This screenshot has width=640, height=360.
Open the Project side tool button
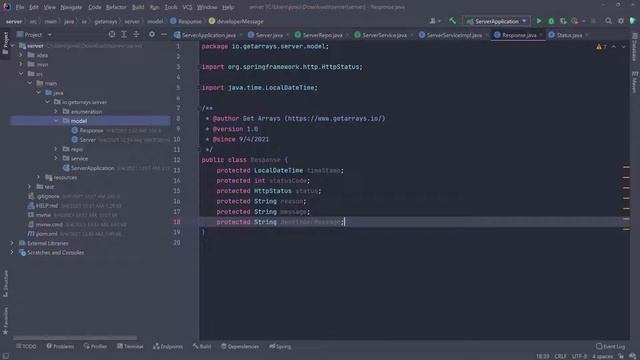[5, 43]
